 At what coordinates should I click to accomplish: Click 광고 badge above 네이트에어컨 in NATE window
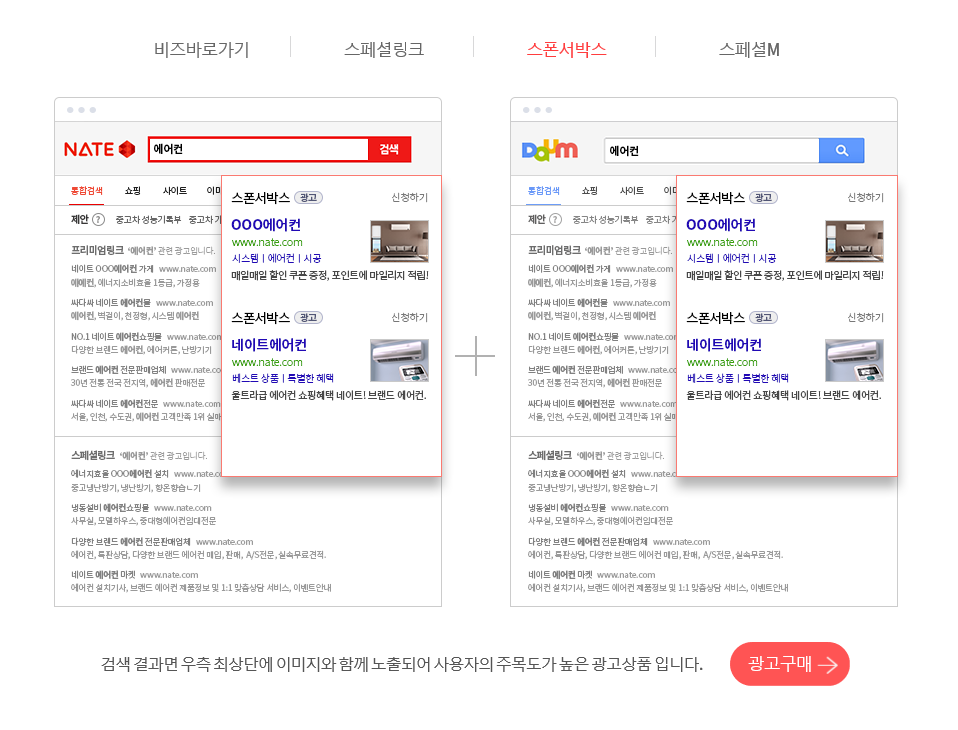(x=309, y=318)
